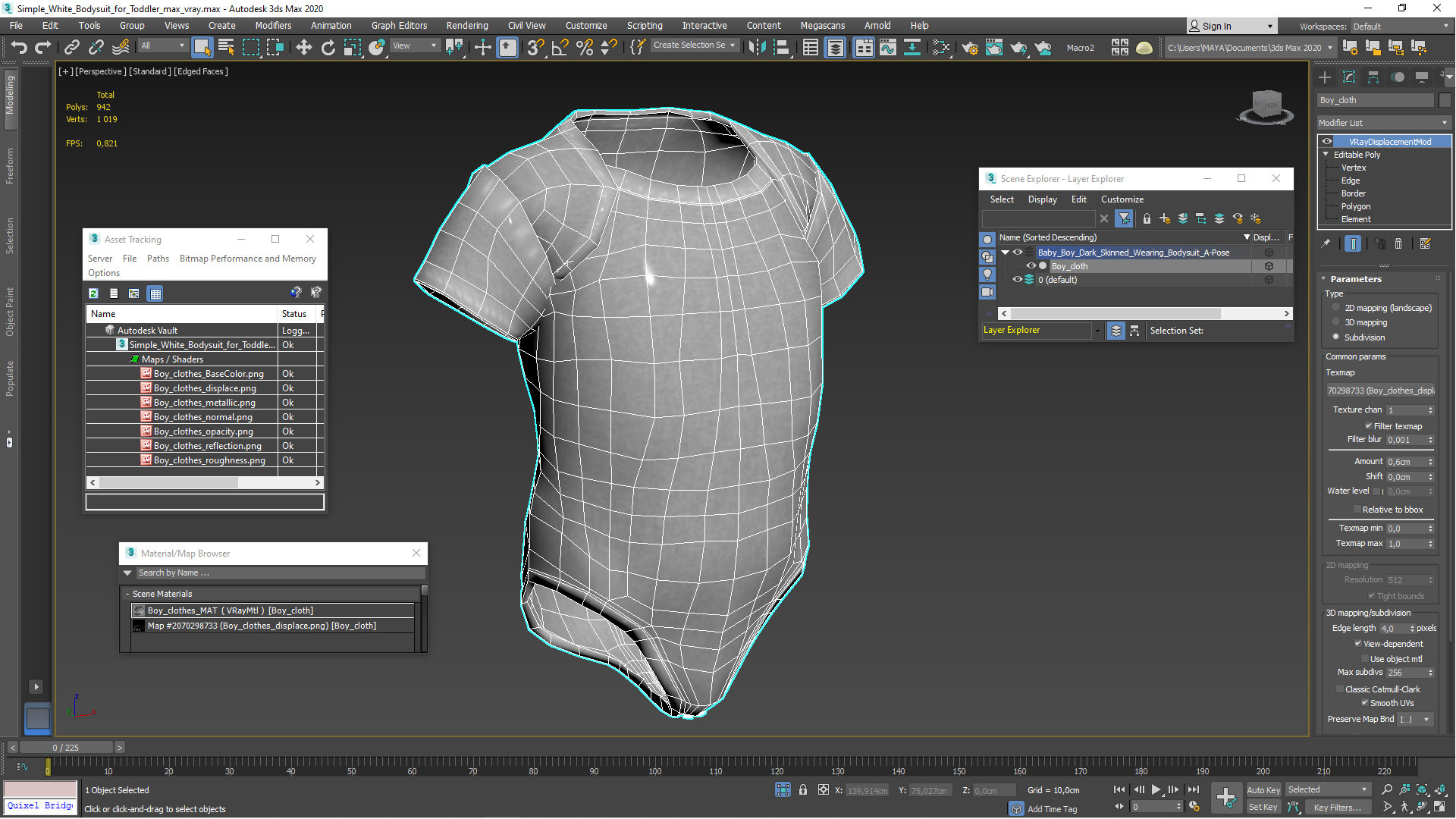Enable Classic Catmull-Clark checkbox
This screenshot has width=1456, height=819.
click(x=1340, y=689)
